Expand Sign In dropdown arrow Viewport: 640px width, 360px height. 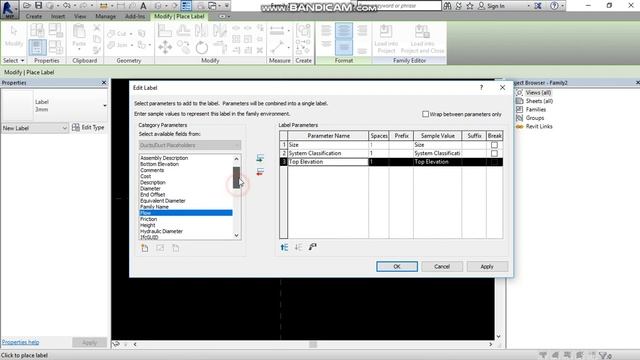click(x=529, y=6)
